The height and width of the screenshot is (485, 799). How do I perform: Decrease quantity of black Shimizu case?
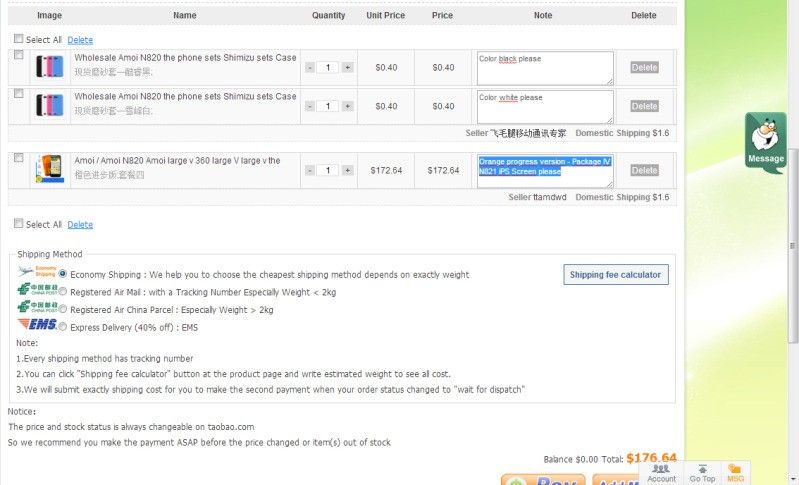[x=310, y=67]
